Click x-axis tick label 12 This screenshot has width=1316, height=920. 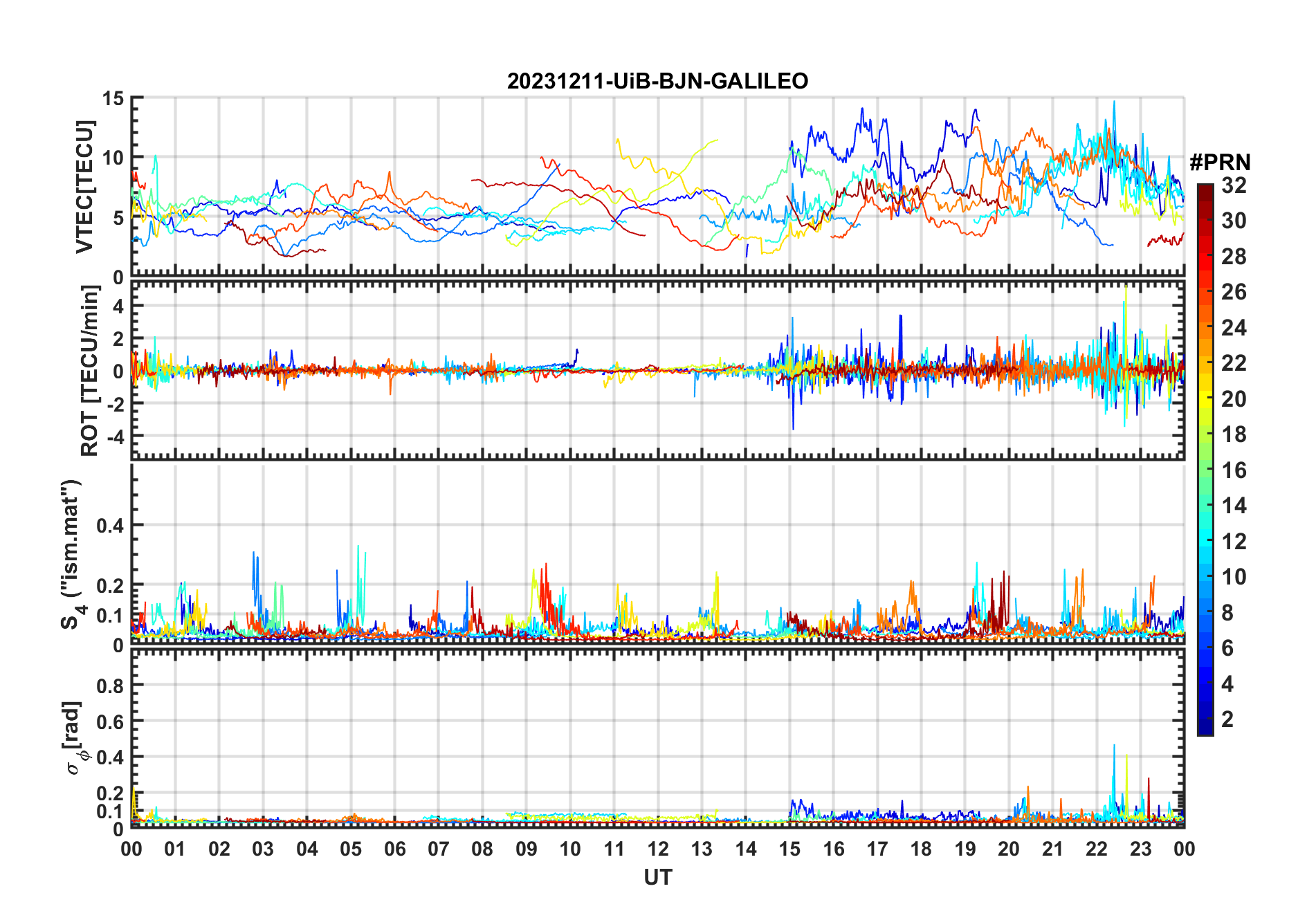coord(657,849)
